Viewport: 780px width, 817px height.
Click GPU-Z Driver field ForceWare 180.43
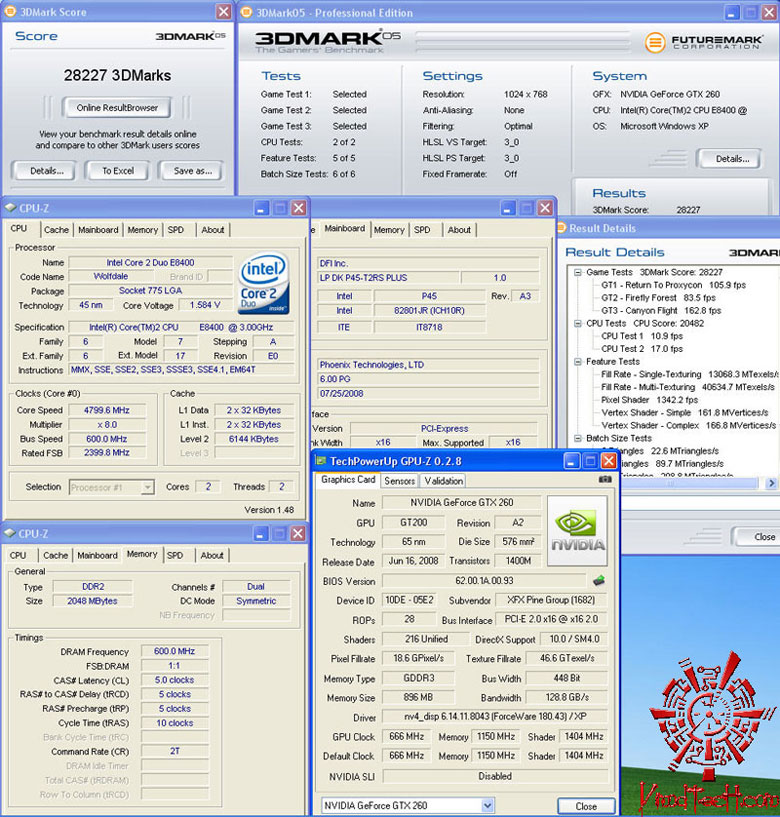click(495, 716)
